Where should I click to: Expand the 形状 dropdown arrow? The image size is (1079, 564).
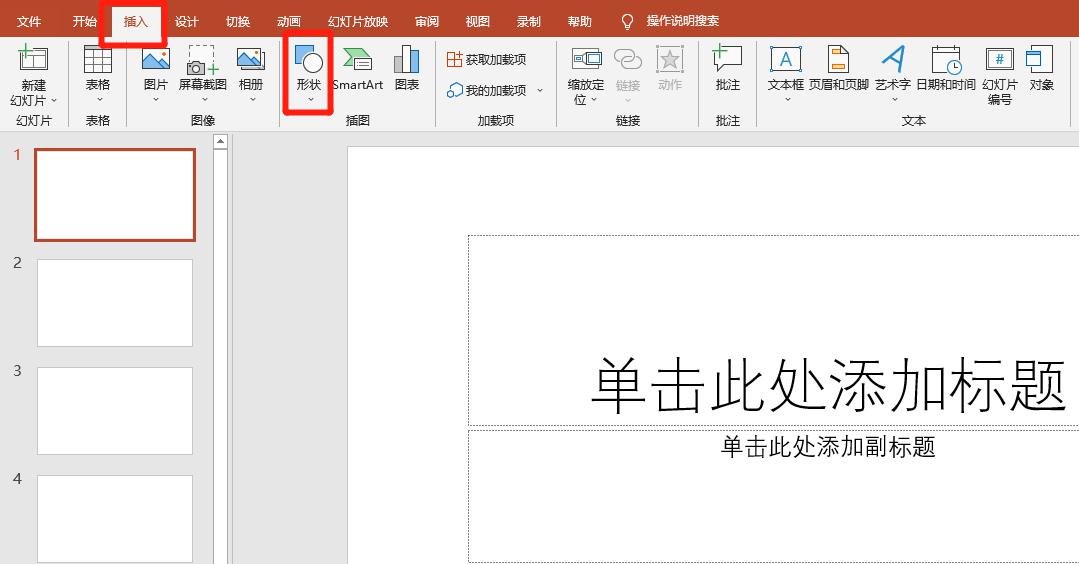coord(310,100)
